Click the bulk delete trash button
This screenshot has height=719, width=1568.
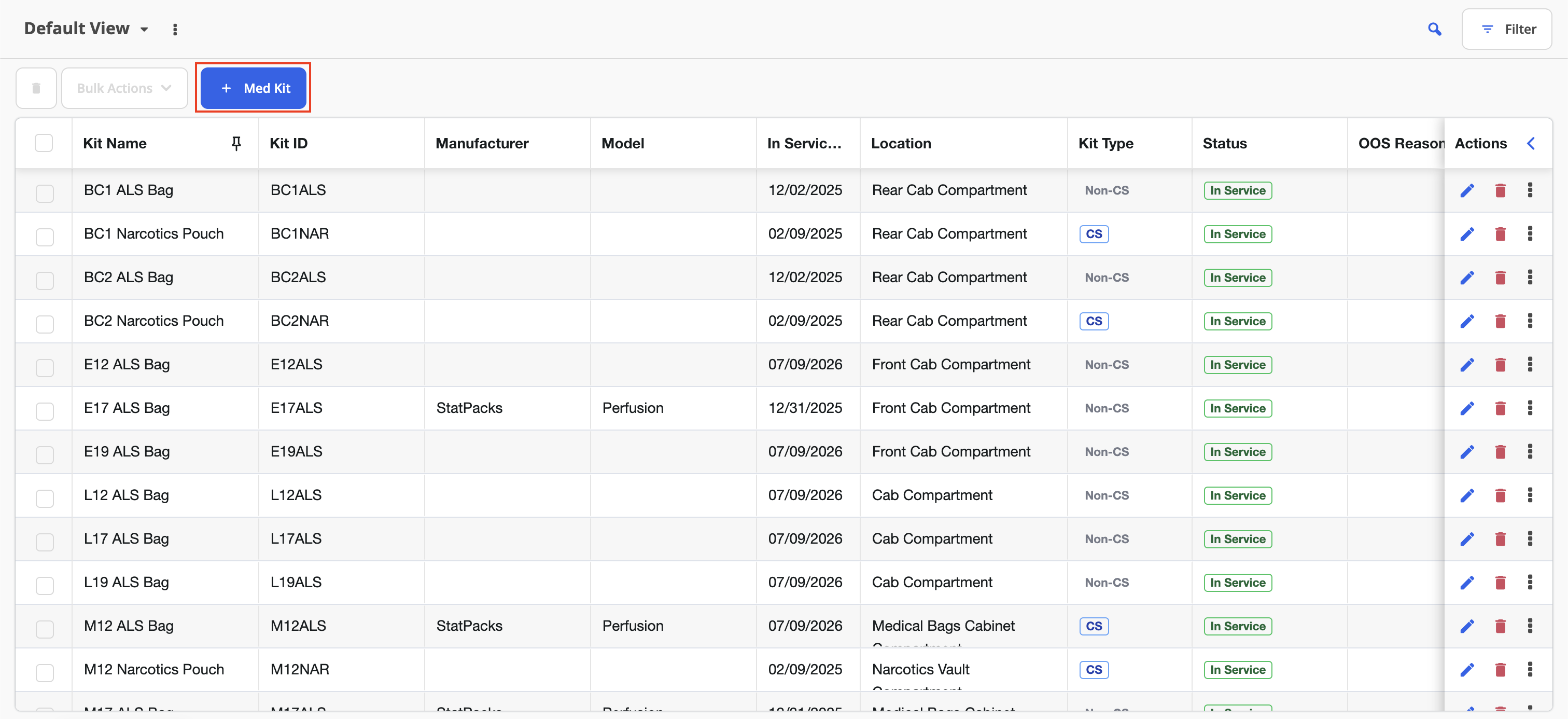(36, 88)
